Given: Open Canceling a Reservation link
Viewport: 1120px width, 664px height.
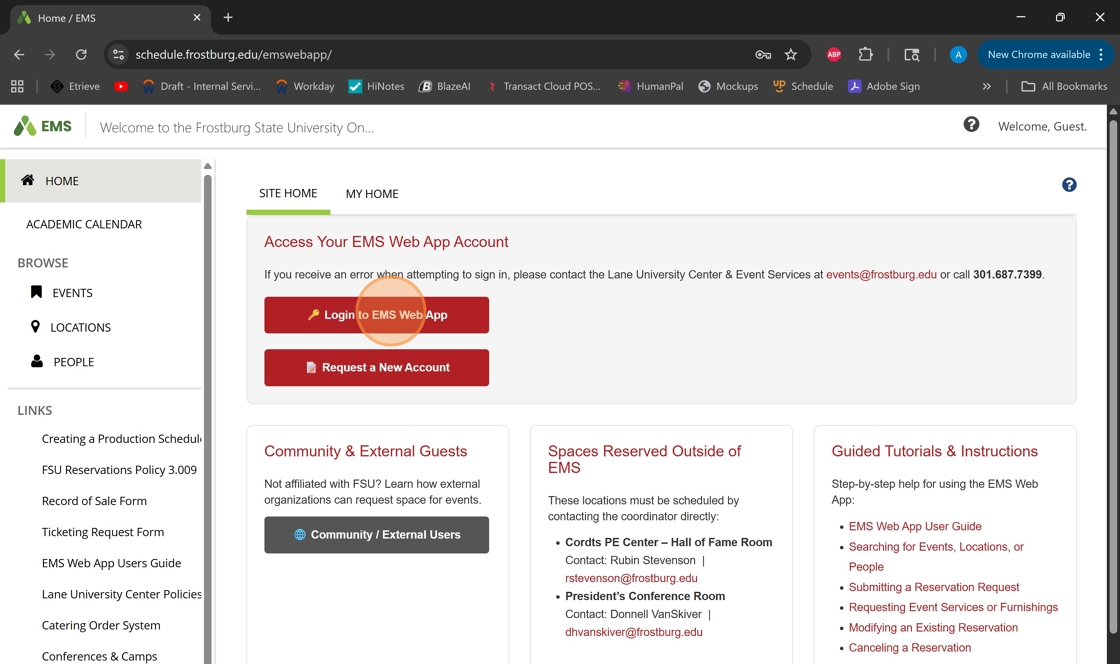Looking at the screenshot, I should [909, 648].
